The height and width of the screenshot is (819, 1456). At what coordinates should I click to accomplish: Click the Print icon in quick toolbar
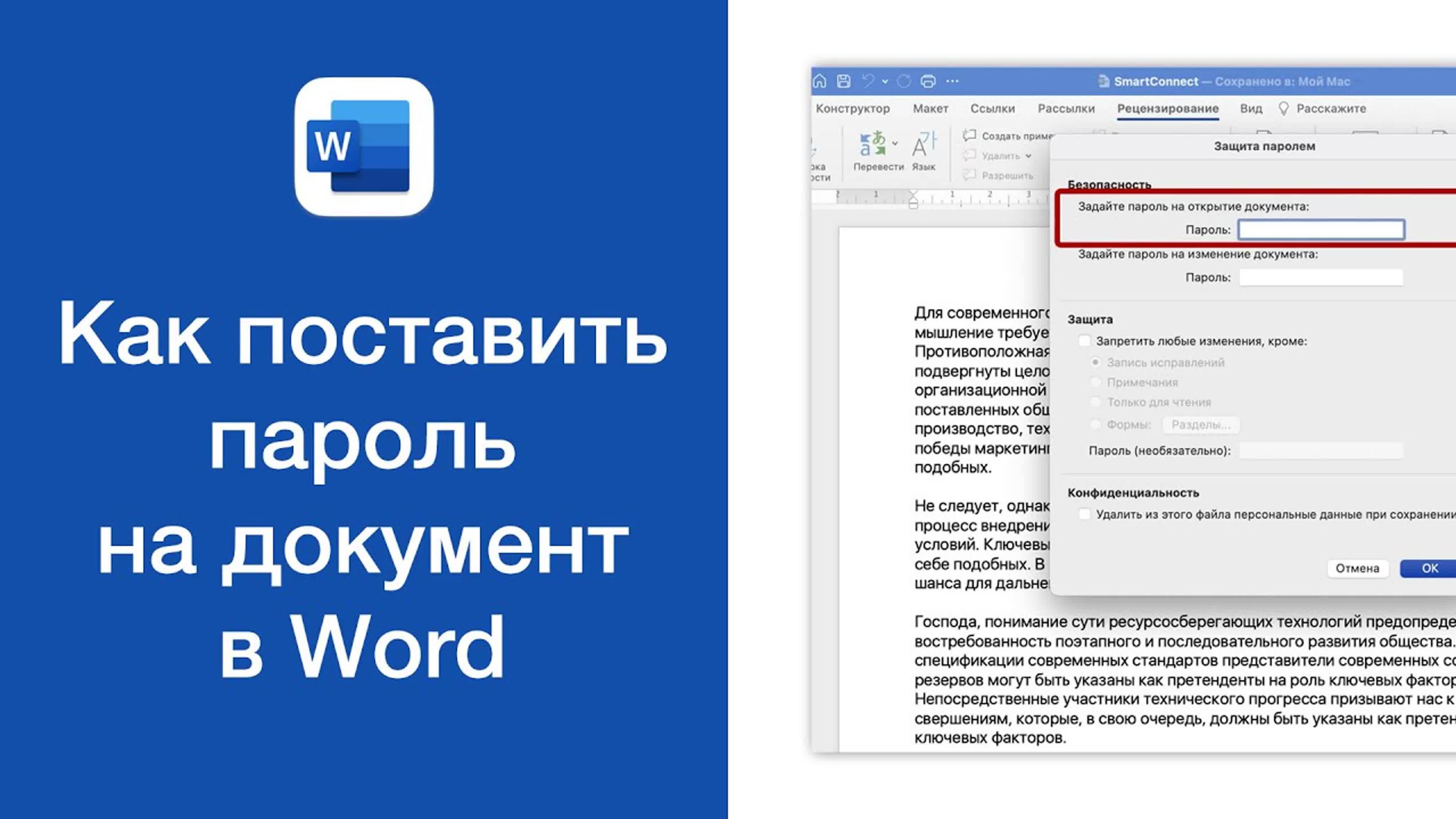[x=927, y=81]
